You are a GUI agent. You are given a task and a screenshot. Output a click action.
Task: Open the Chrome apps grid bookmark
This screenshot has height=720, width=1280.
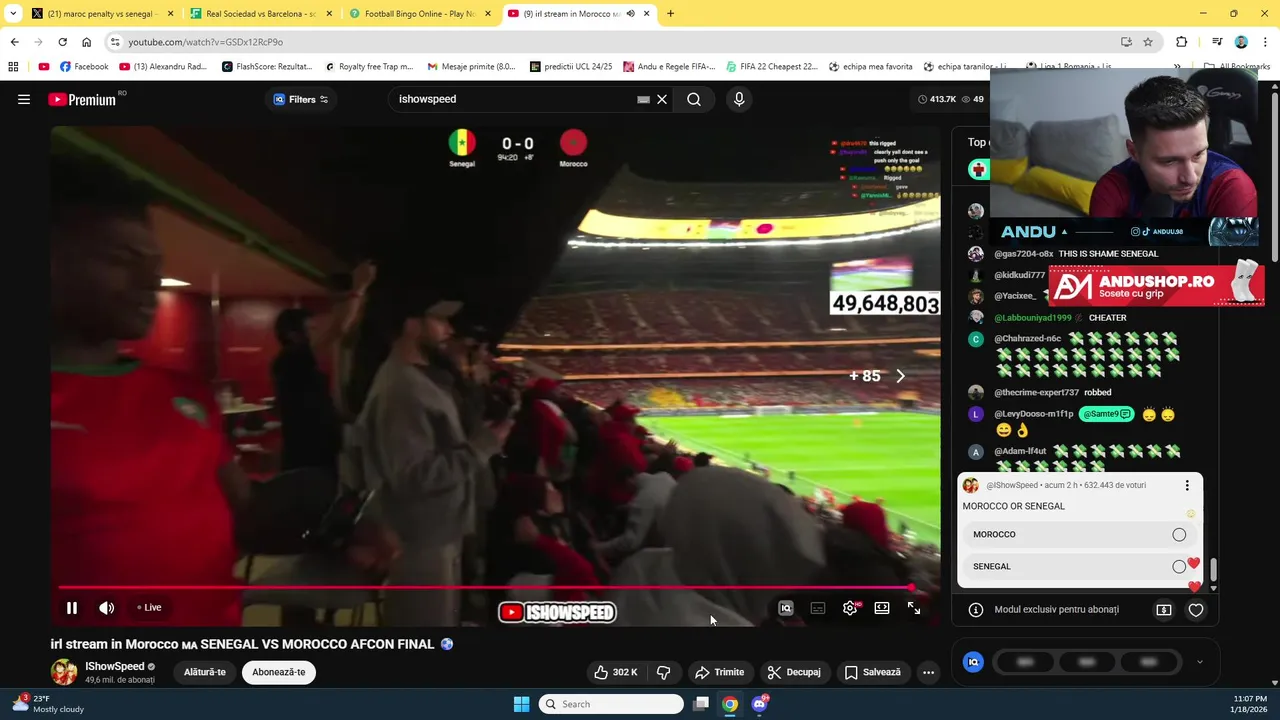coord(13,67)
